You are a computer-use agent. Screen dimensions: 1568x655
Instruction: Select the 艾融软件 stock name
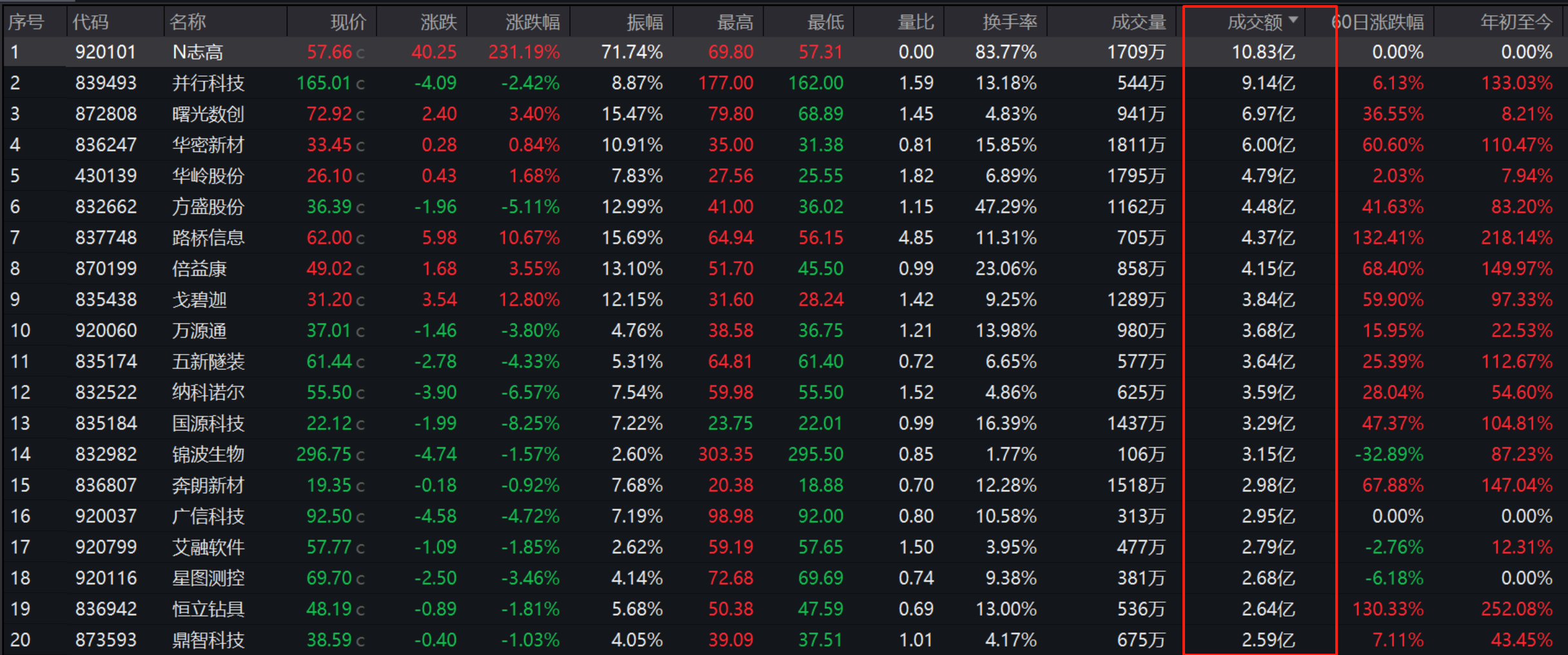208,547
